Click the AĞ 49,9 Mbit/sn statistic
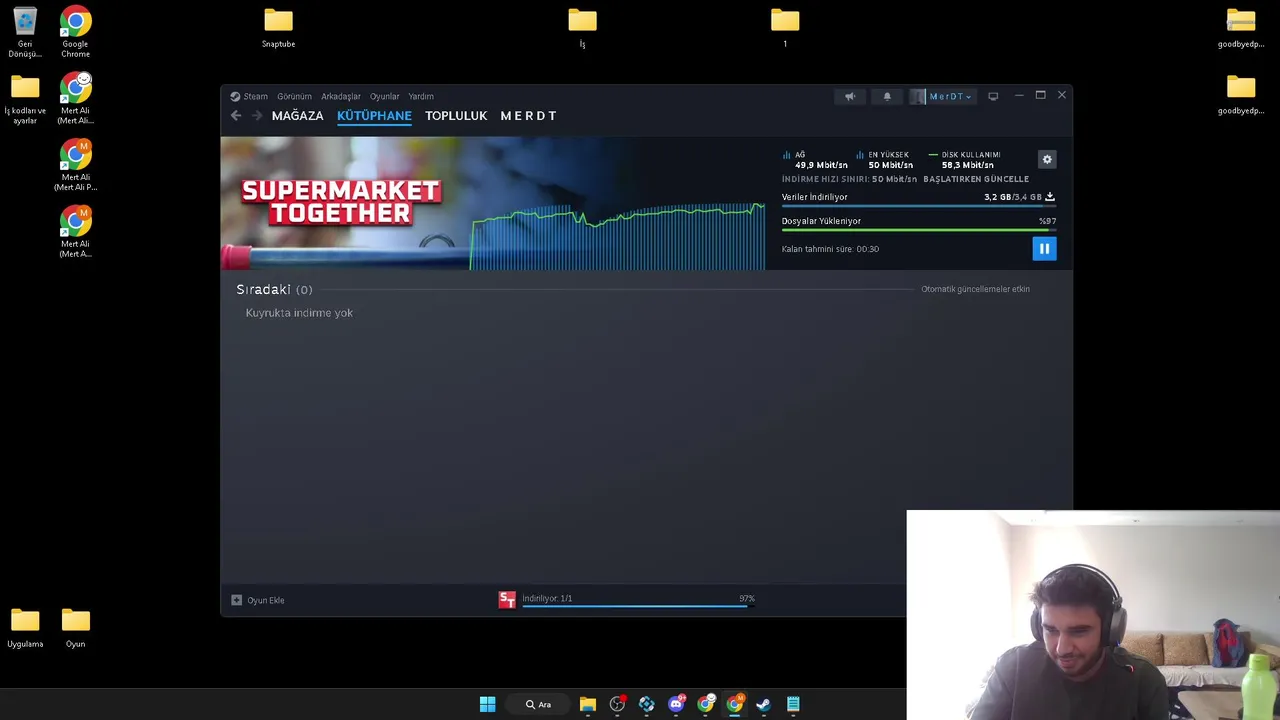The image size is (1280, 720). pos(815,160)
